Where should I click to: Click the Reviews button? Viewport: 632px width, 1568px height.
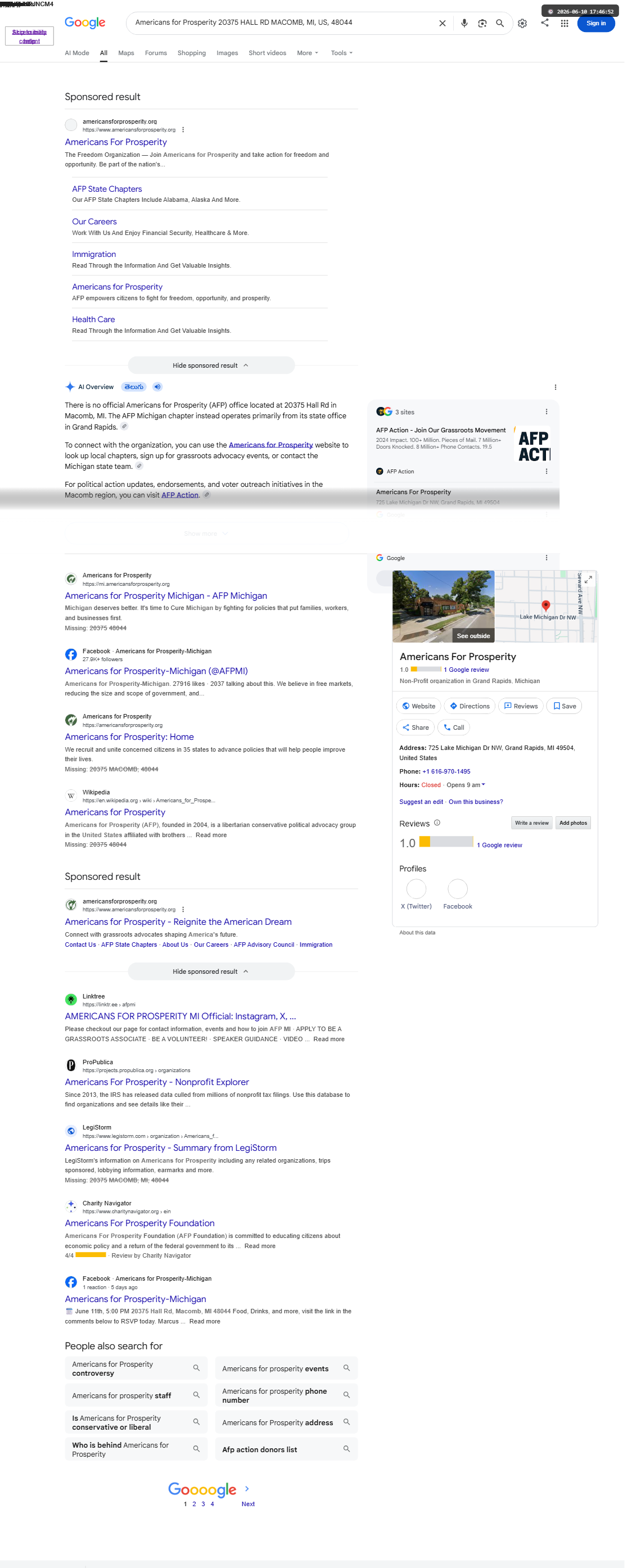tap(521, 706)
